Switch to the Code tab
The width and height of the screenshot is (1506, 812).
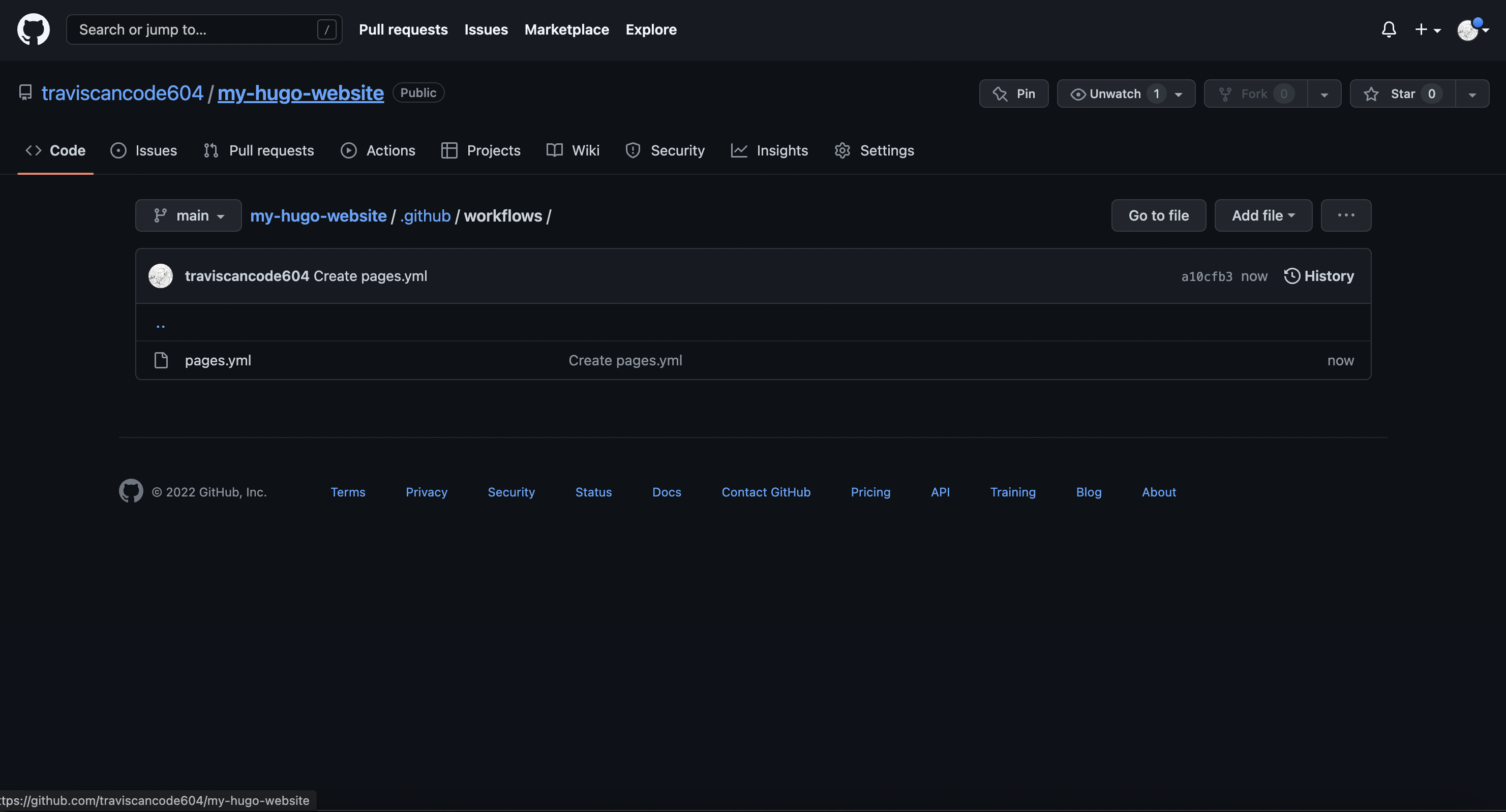point(55,150)
